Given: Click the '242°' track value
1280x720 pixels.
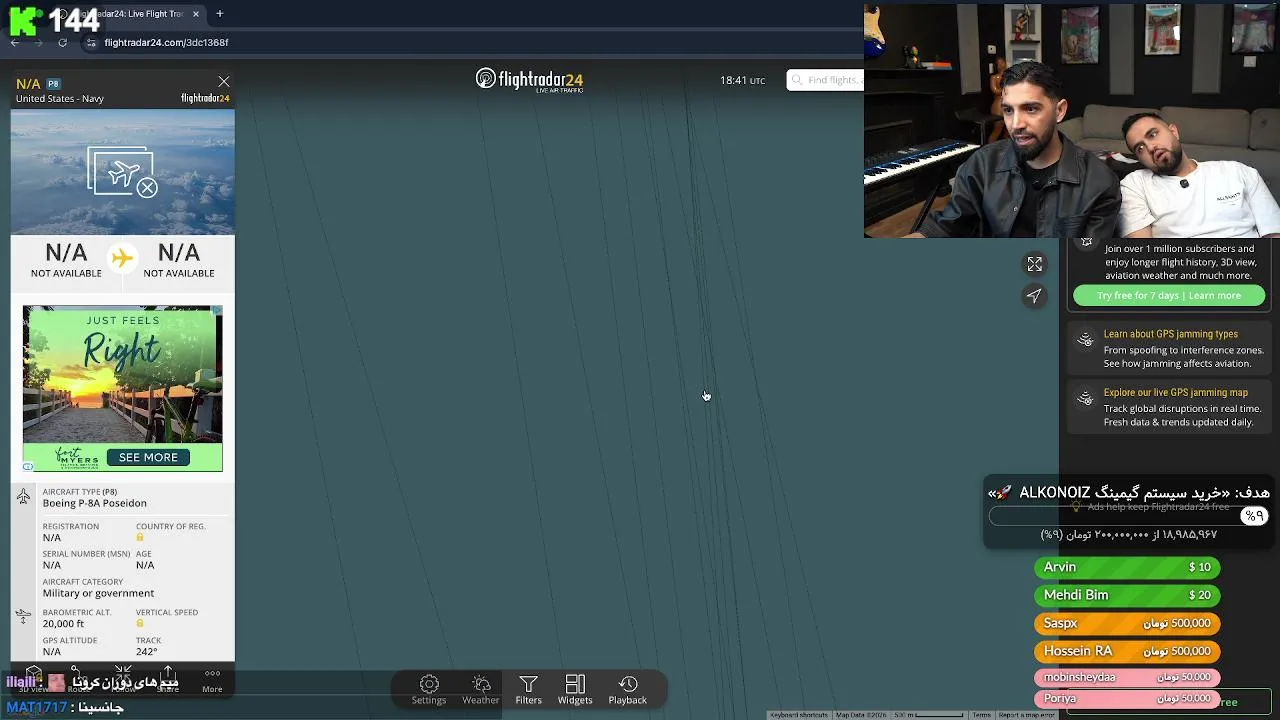Looking at the screenshot, I should 146,651.
